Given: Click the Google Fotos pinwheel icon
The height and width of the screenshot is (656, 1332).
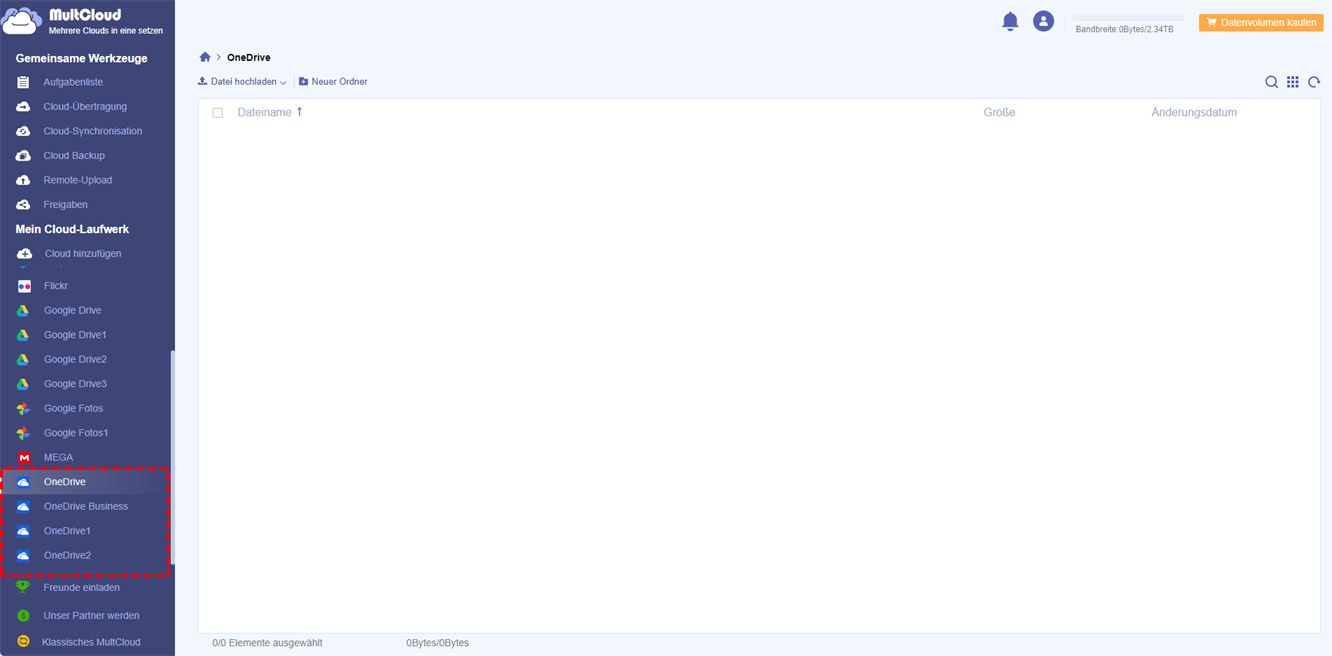Looking at the screenshot, I should pos(23,408).
